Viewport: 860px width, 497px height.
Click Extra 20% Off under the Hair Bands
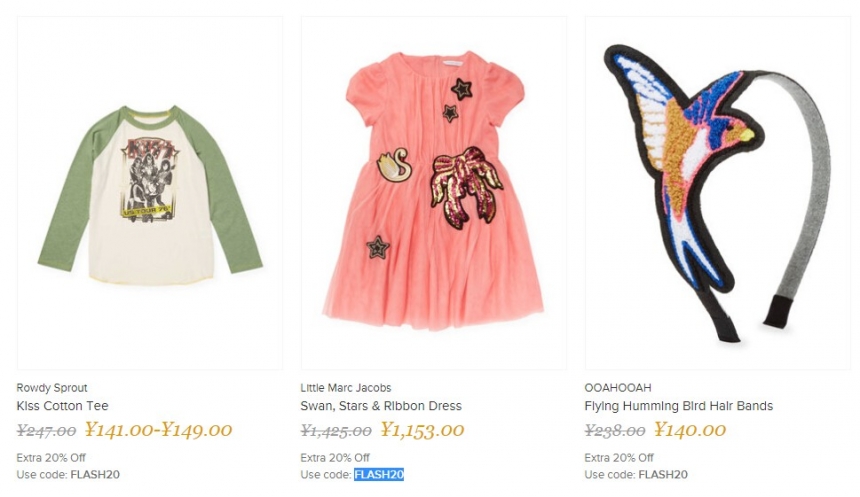(619, 458)
